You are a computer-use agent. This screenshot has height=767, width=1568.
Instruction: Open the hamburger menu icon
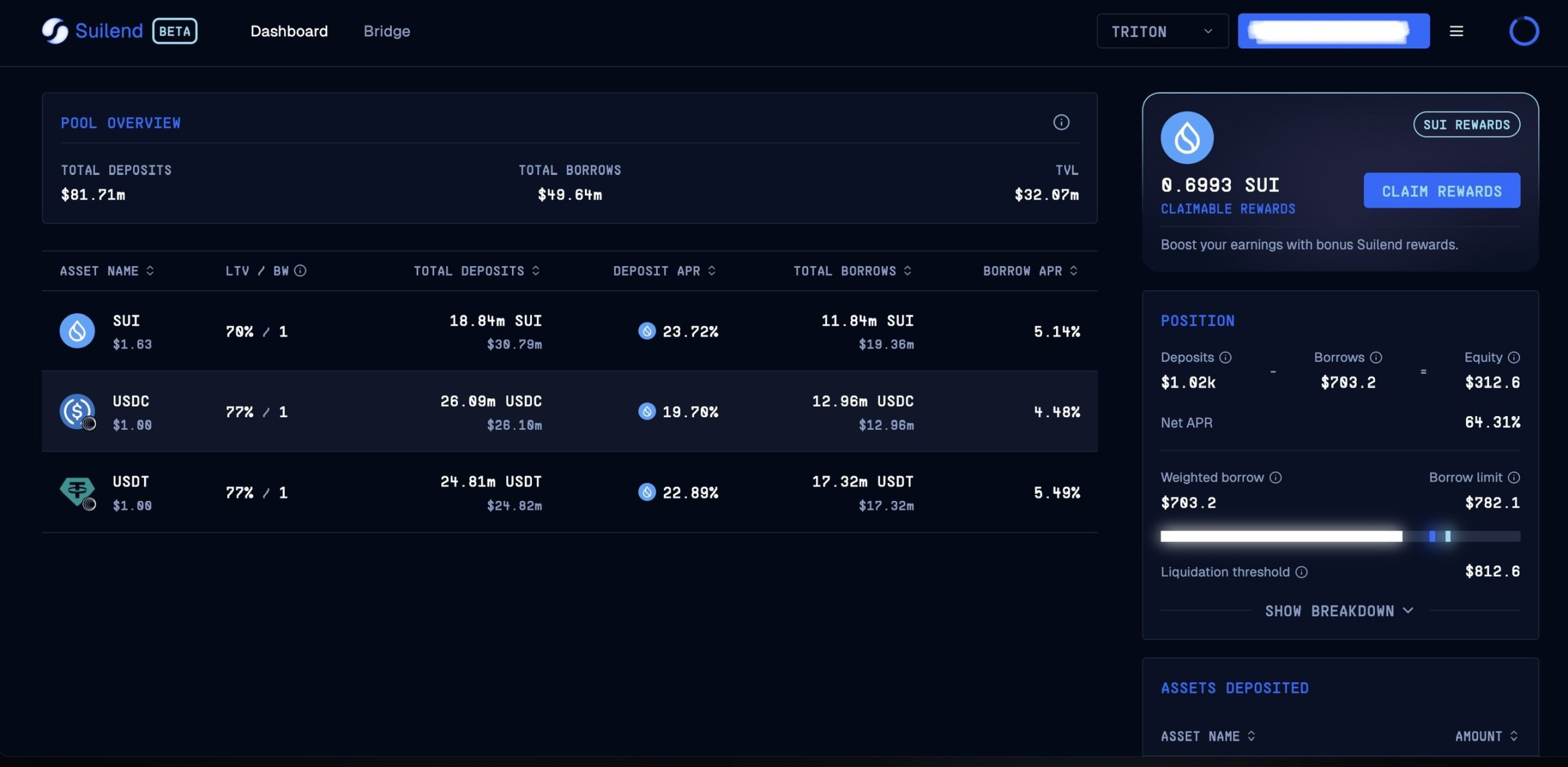[x=1456, y=31]
